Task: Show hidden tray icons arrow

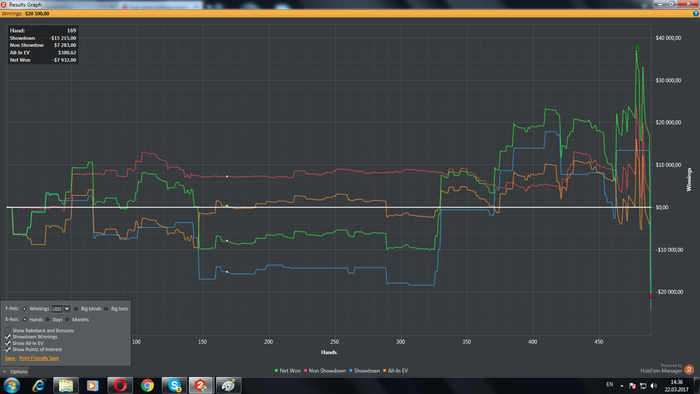Action: pos(622,386)
